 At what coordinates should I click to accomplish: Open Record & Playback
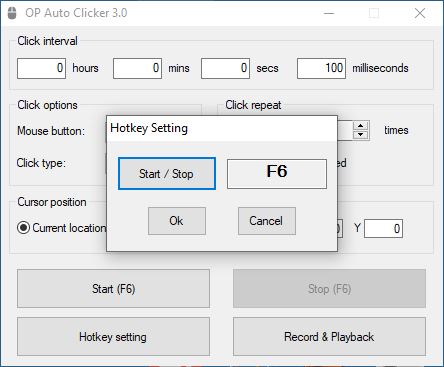click(329, 337)
